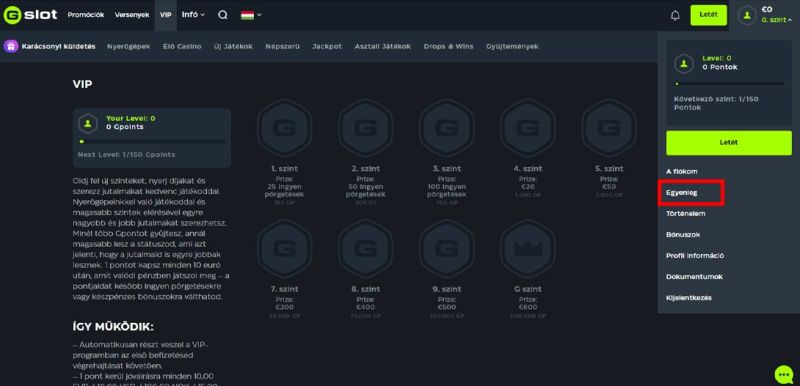
Task: Open Profil információ link
Action: 695,255
